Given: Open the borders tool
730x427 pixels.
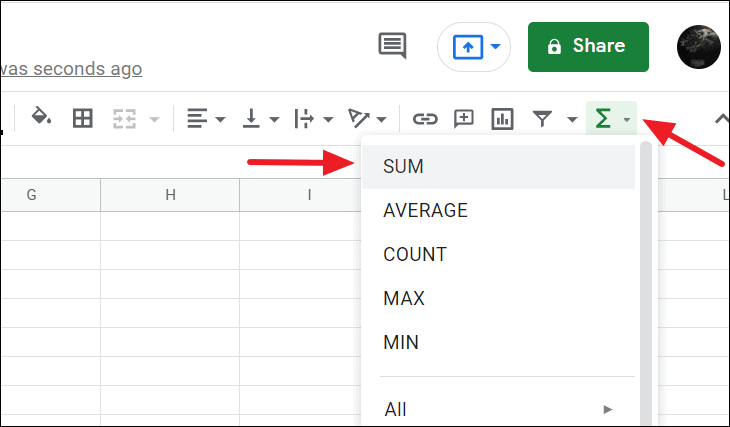Looking at the screenshot, I should click(x=83, y=119).
